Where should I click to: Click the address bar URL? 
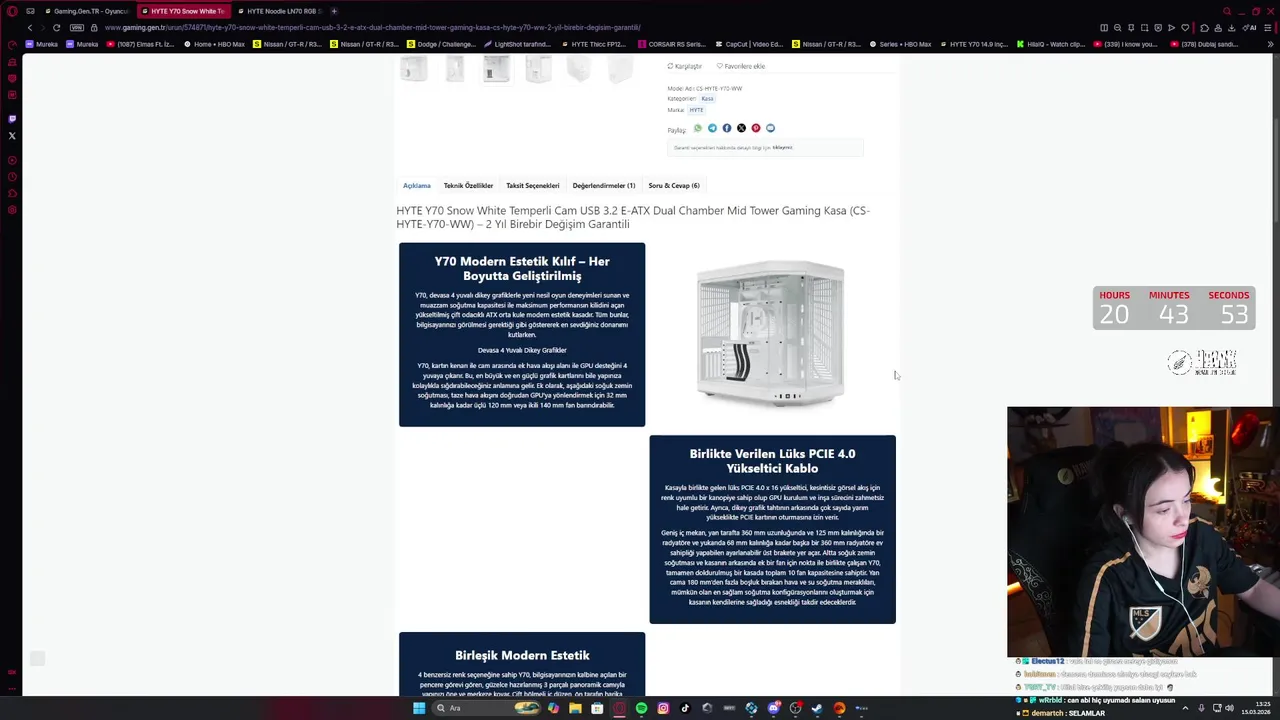(x=372, y=28)
